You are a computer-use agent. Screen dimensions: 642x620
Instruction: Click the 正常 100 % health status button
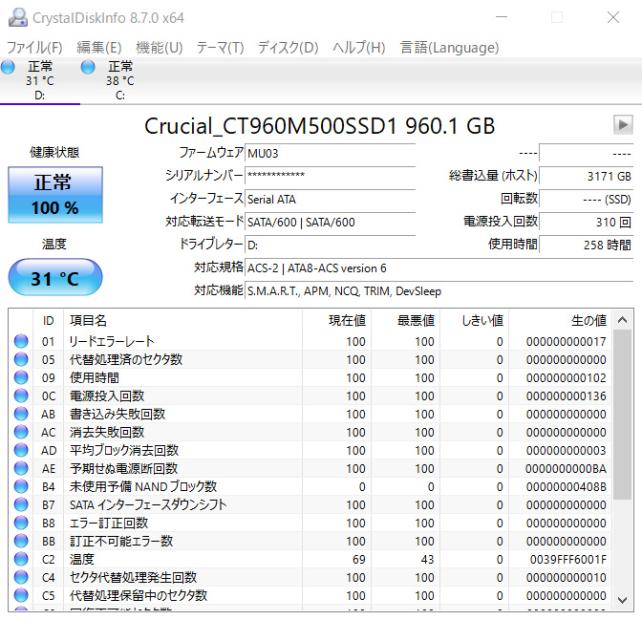(x=55, y=195)
